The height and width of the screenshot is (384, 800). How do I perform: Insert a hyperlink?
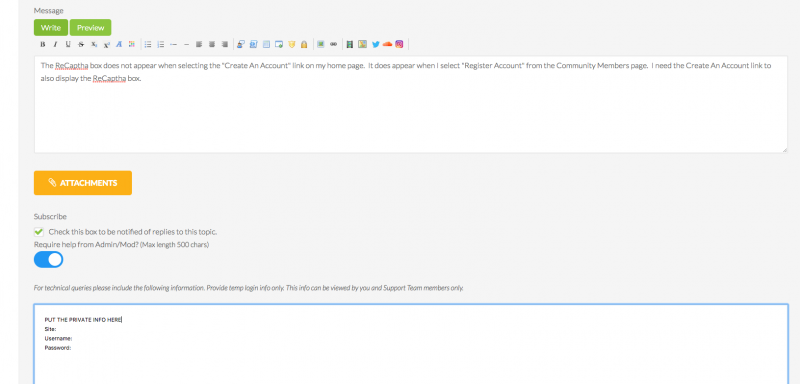333,44
